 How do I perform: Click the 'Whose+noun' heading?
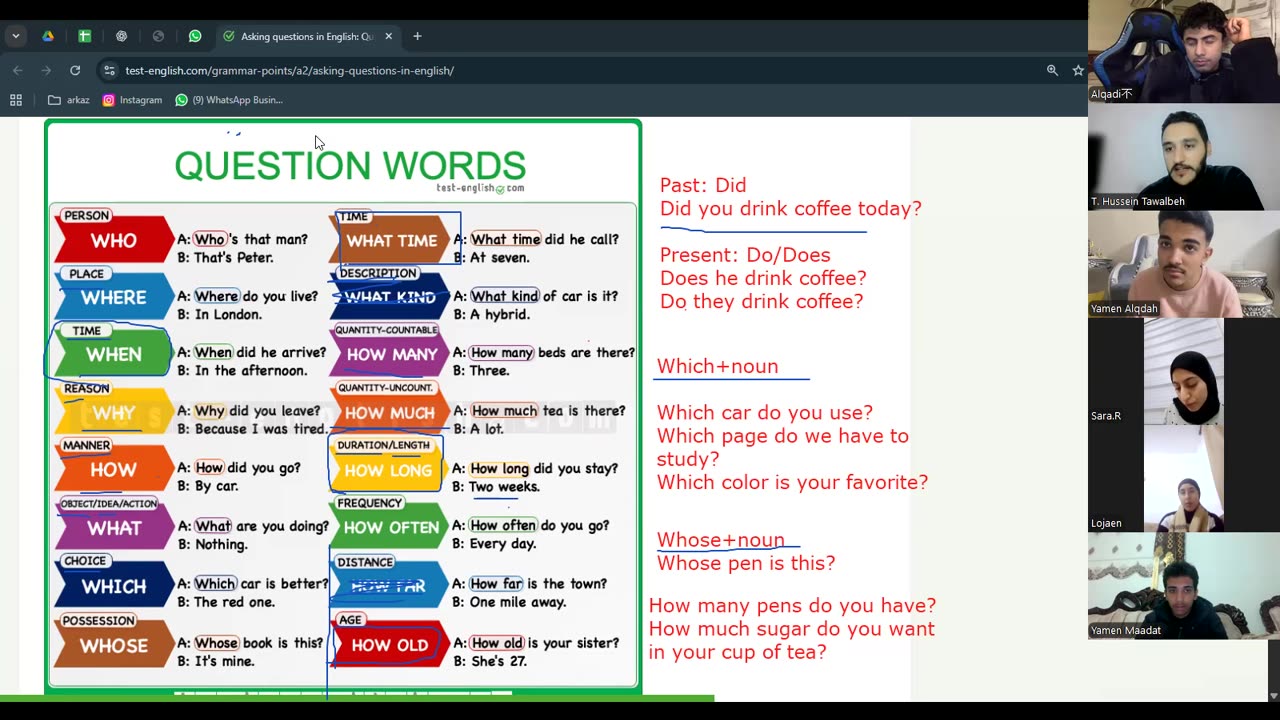720,540
